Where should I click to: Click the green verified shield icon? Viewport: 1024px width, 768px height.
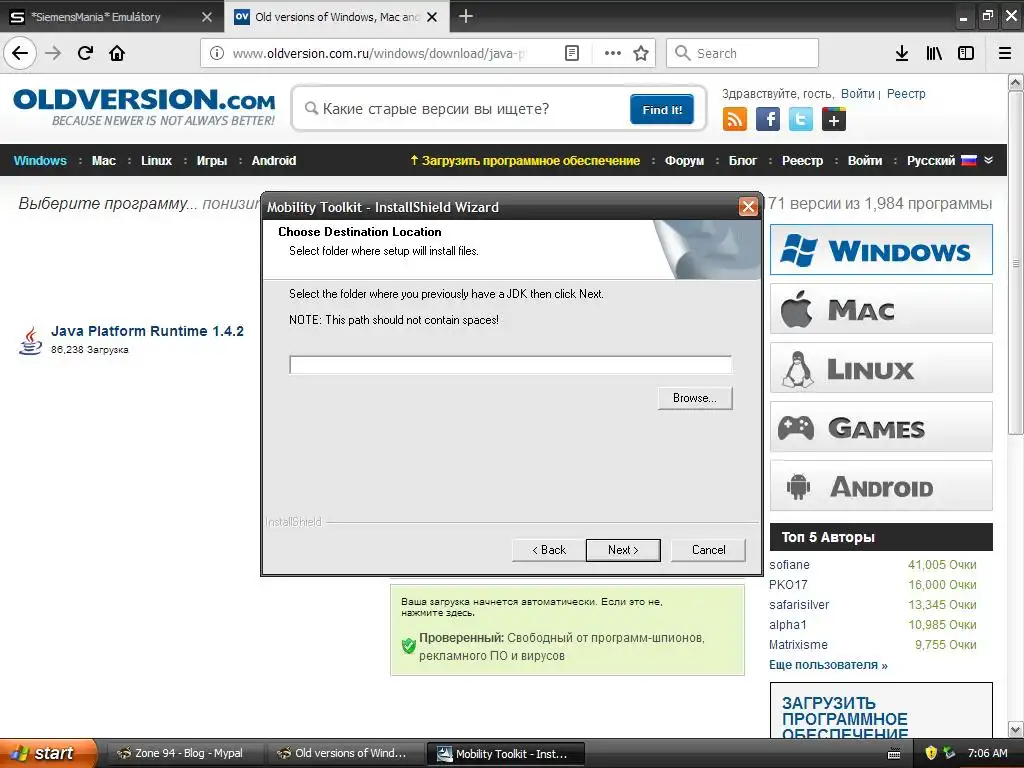point(409,646)
